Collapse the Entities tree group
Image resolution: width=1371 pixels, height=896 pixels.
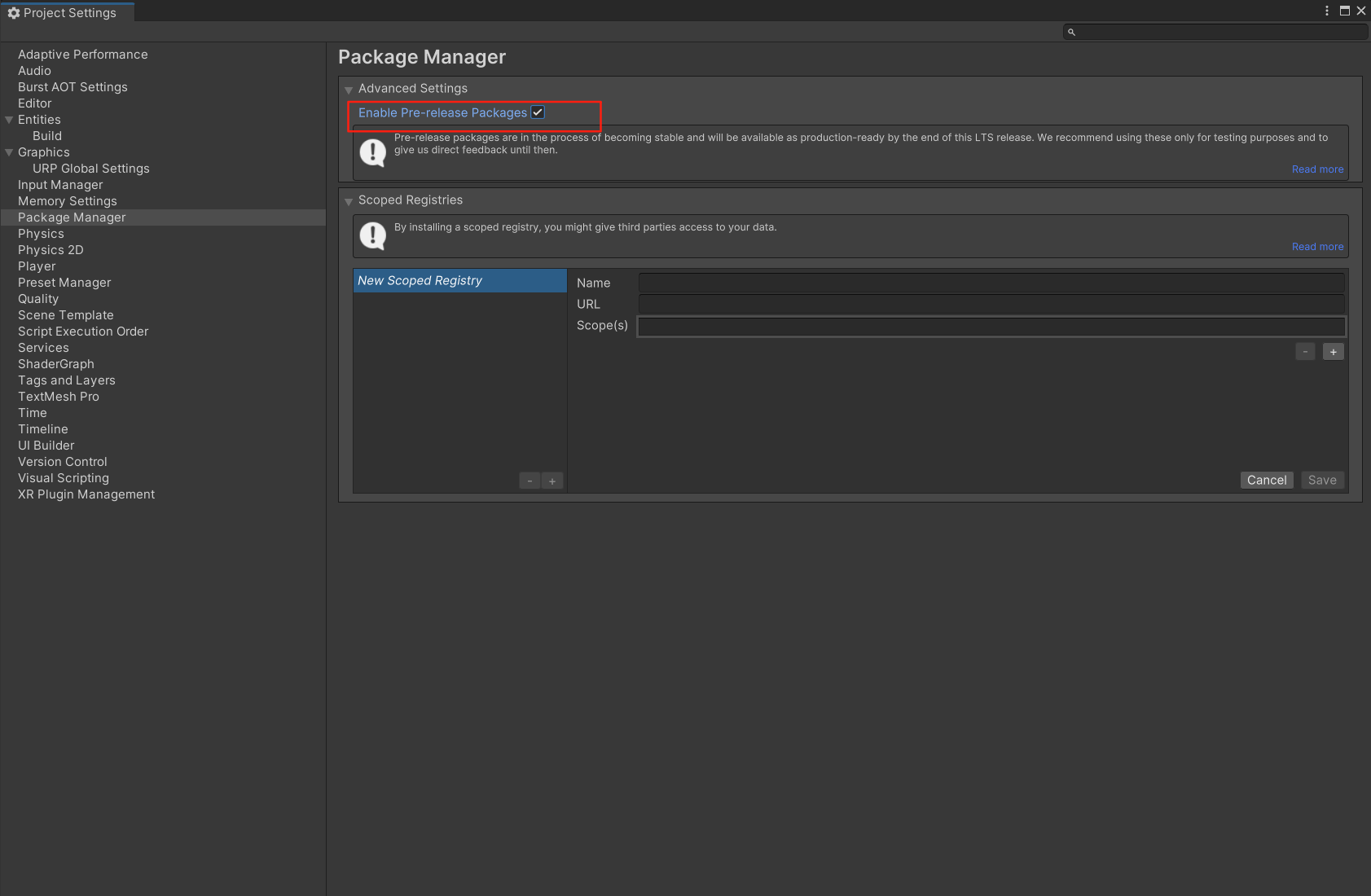tap(9, 120)
